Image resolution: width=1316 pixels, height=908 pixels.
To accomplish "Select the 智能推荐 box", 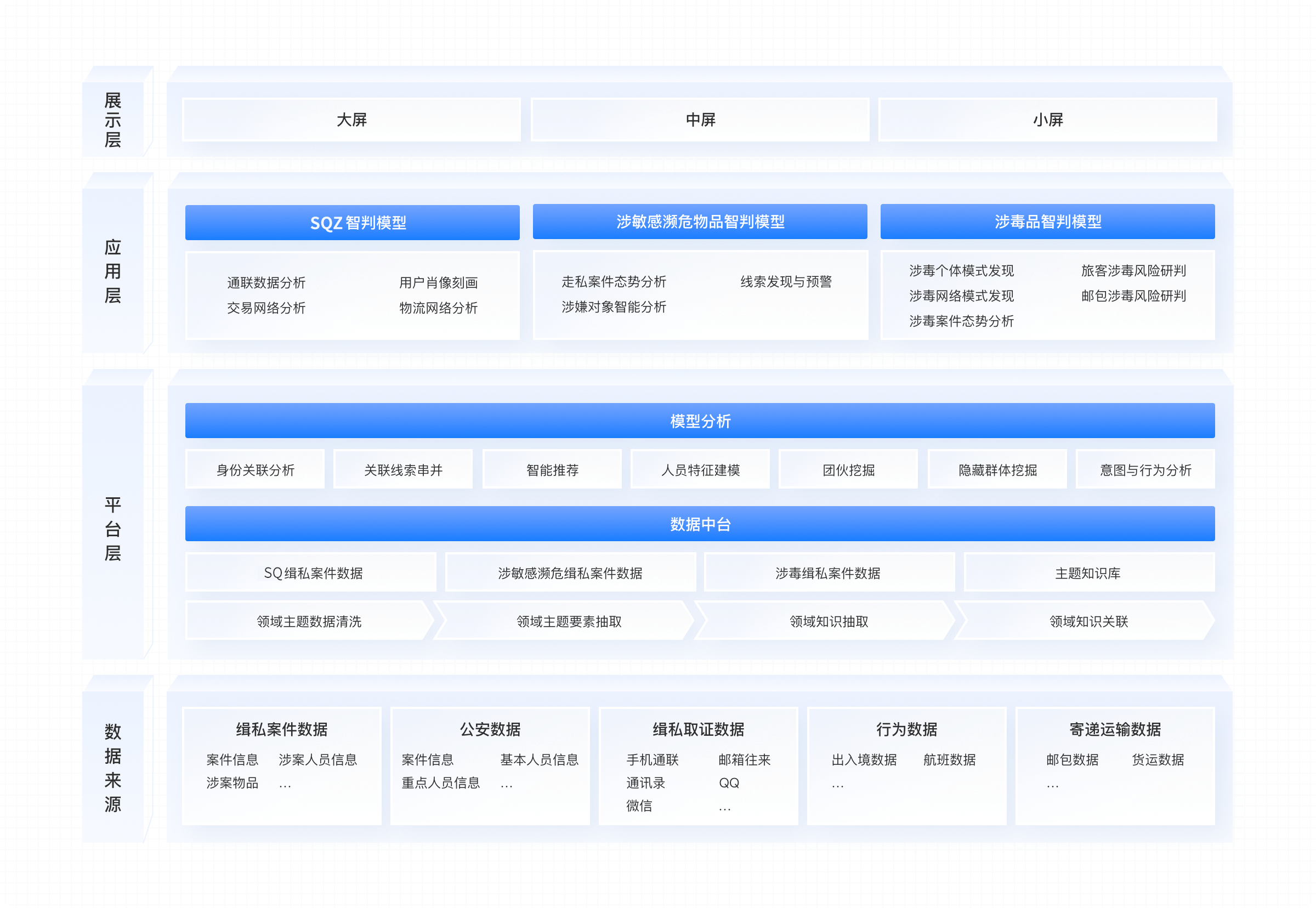I will tap(552, 469).
